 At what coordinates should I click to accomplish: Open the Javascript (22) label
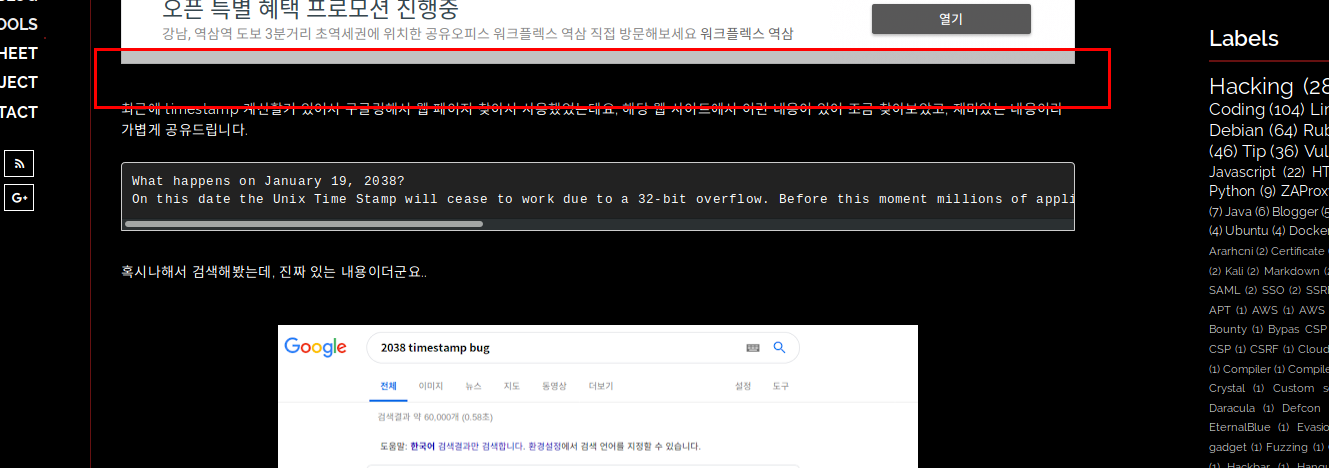(x=1256, y=172)
